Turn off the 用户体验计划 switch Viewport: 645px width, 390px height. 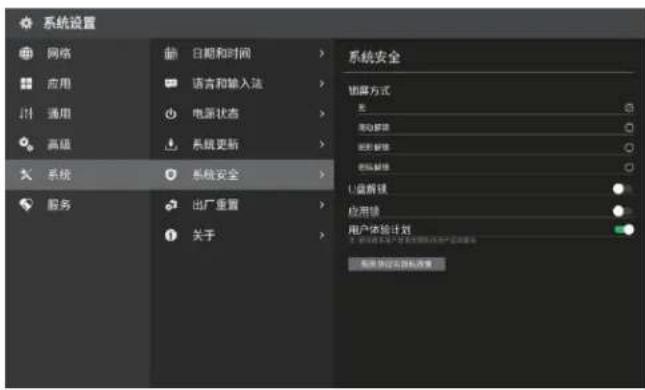coord(623,230)
